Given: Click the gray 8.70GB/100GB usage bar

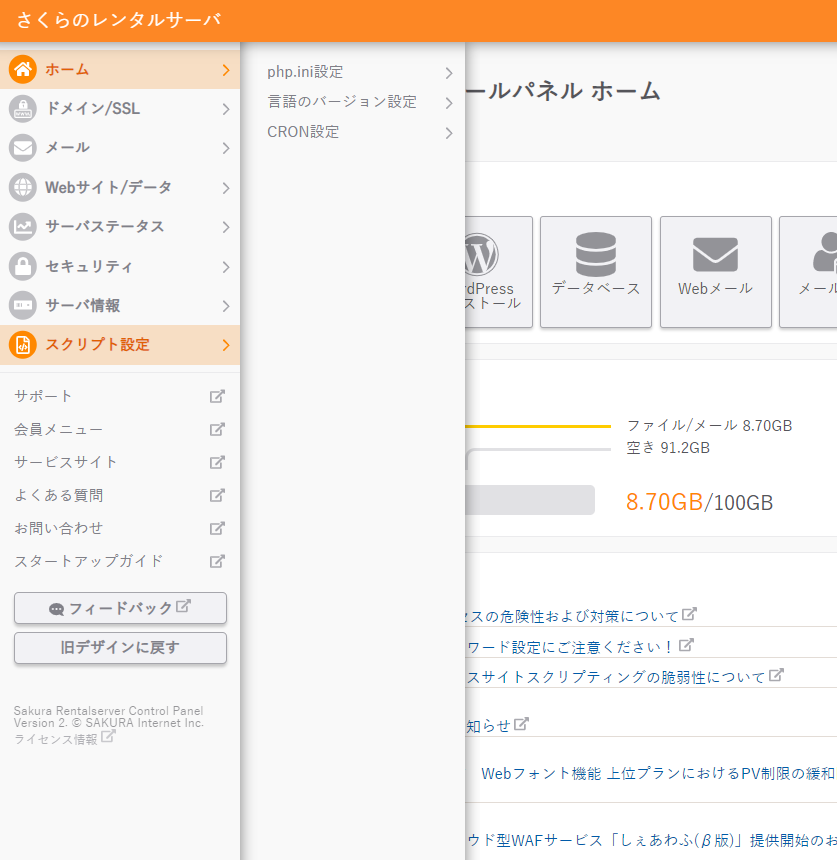Looking at the screenshot, I should 530,500.
